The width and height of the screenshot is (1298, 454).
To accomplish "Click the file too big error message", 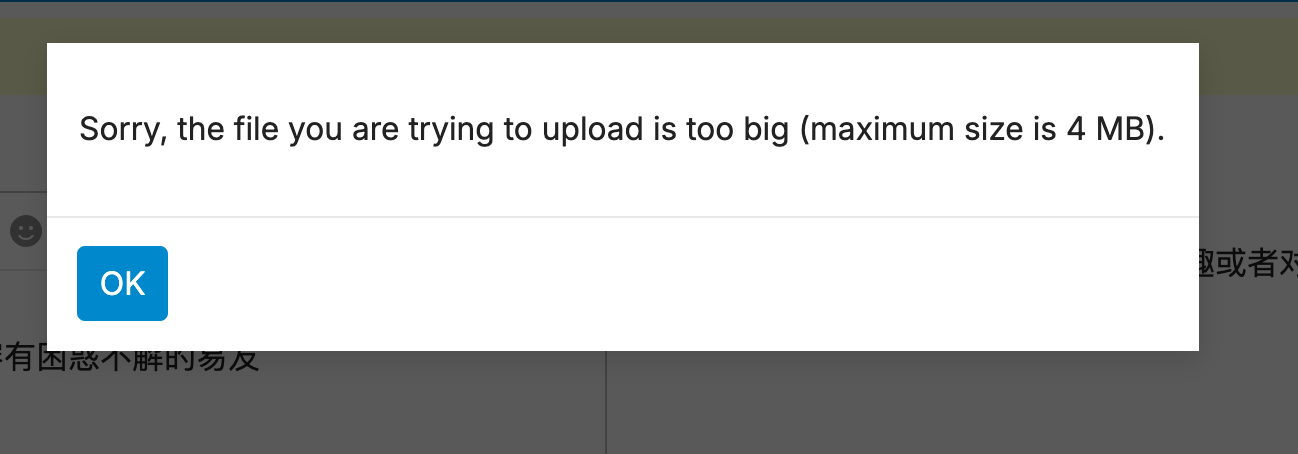I will 622,130.
